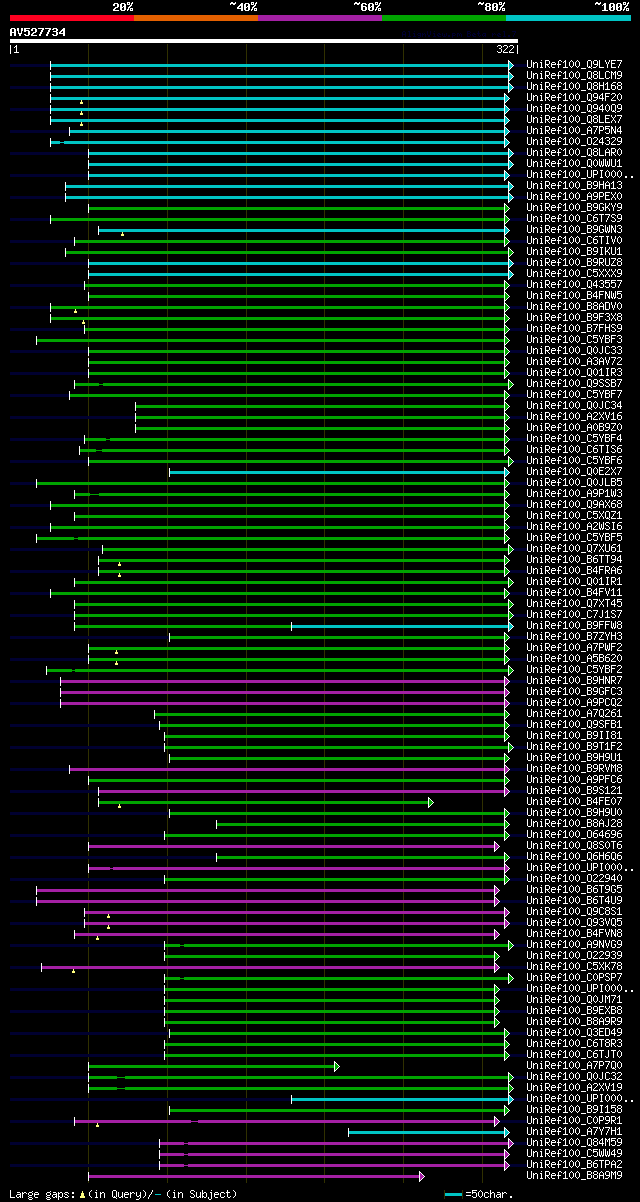Select the query label AV527734

click(38, 32)
